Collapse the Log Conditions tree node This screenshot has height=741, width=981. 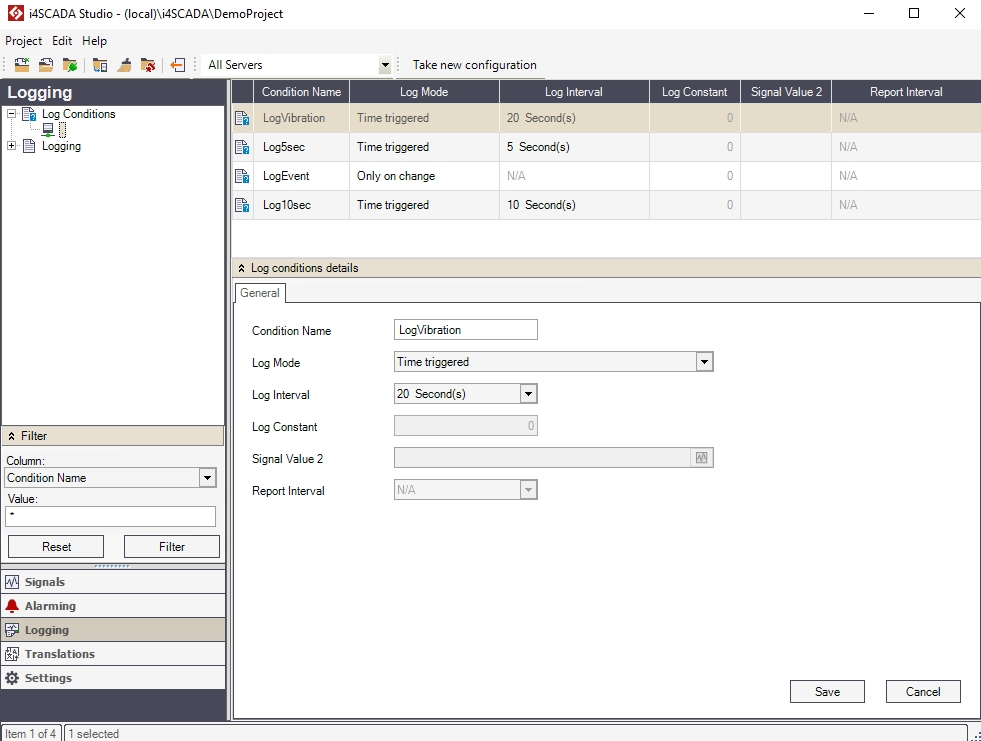(12, 114)
